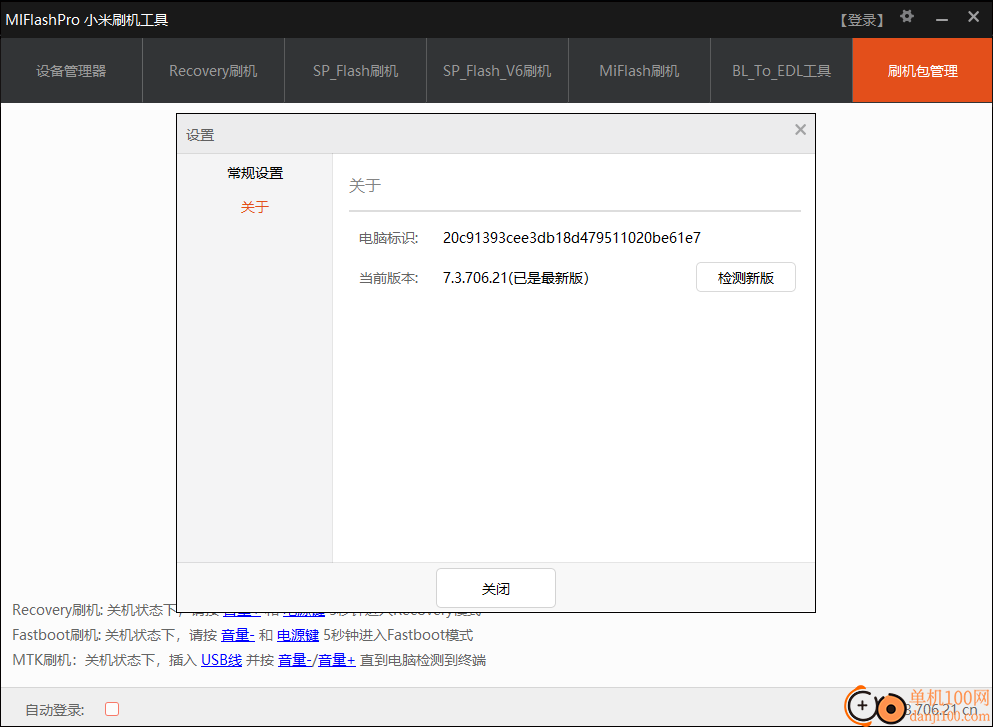Open the 音量- link in Fastboot刷机 line
Image resolution: width=993 pixels, height=727 pixels.
238,635
